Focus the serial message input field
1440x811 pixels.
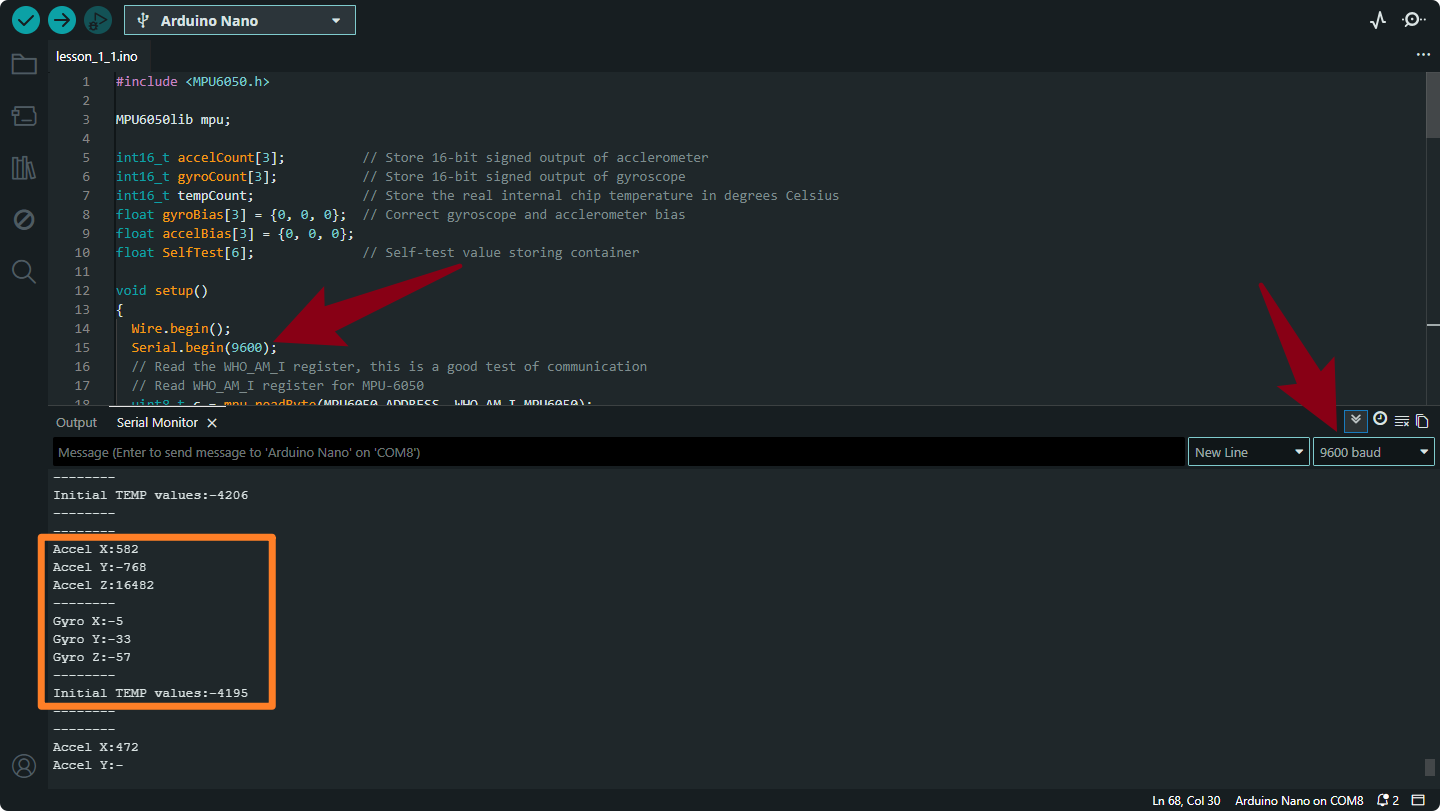coord(618,452)
